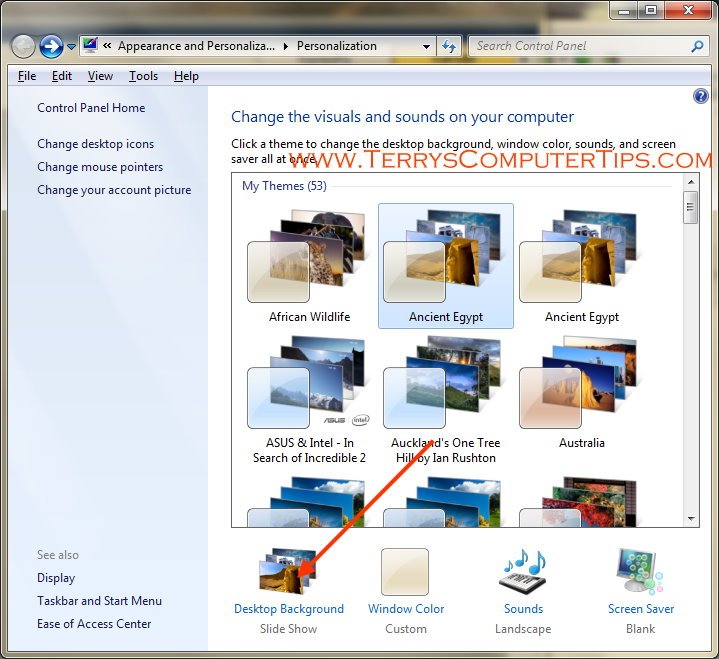
Task: Click the blue help question mark icon
Action: (700, 97)
